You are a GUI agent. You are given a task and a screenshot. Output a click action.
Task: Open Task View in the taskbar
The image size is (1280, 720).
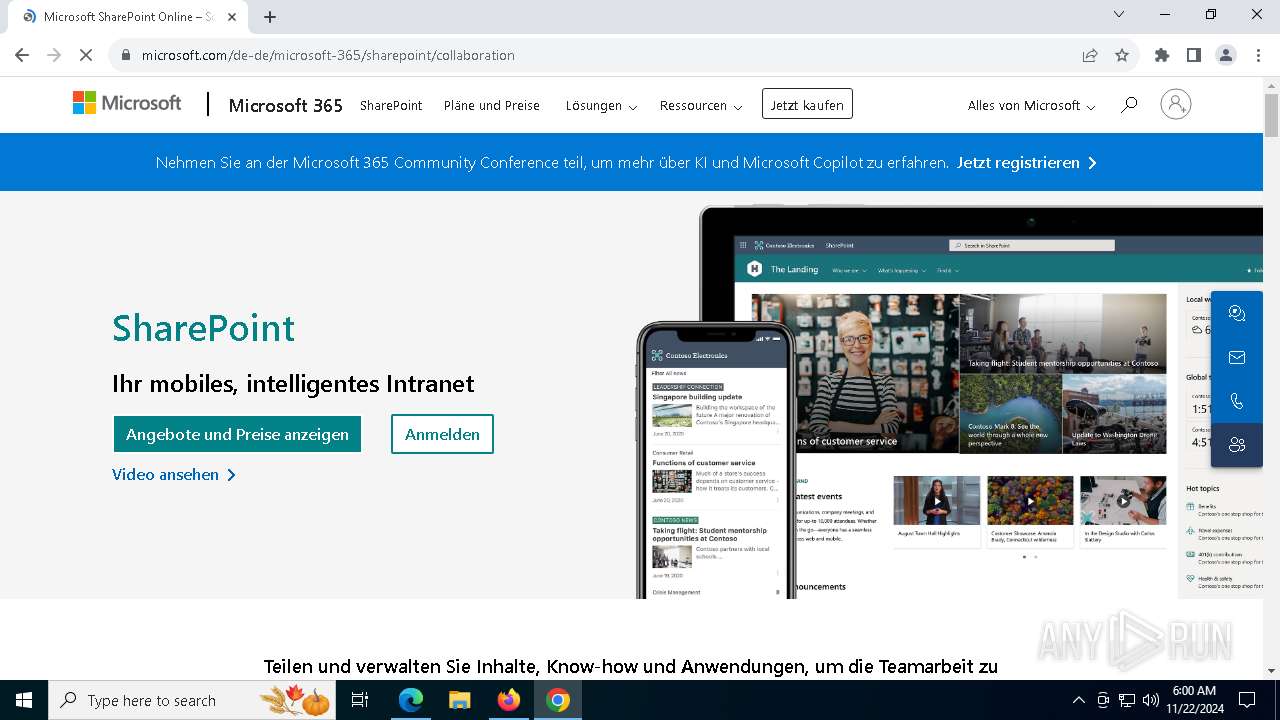(x=360, y=700)
